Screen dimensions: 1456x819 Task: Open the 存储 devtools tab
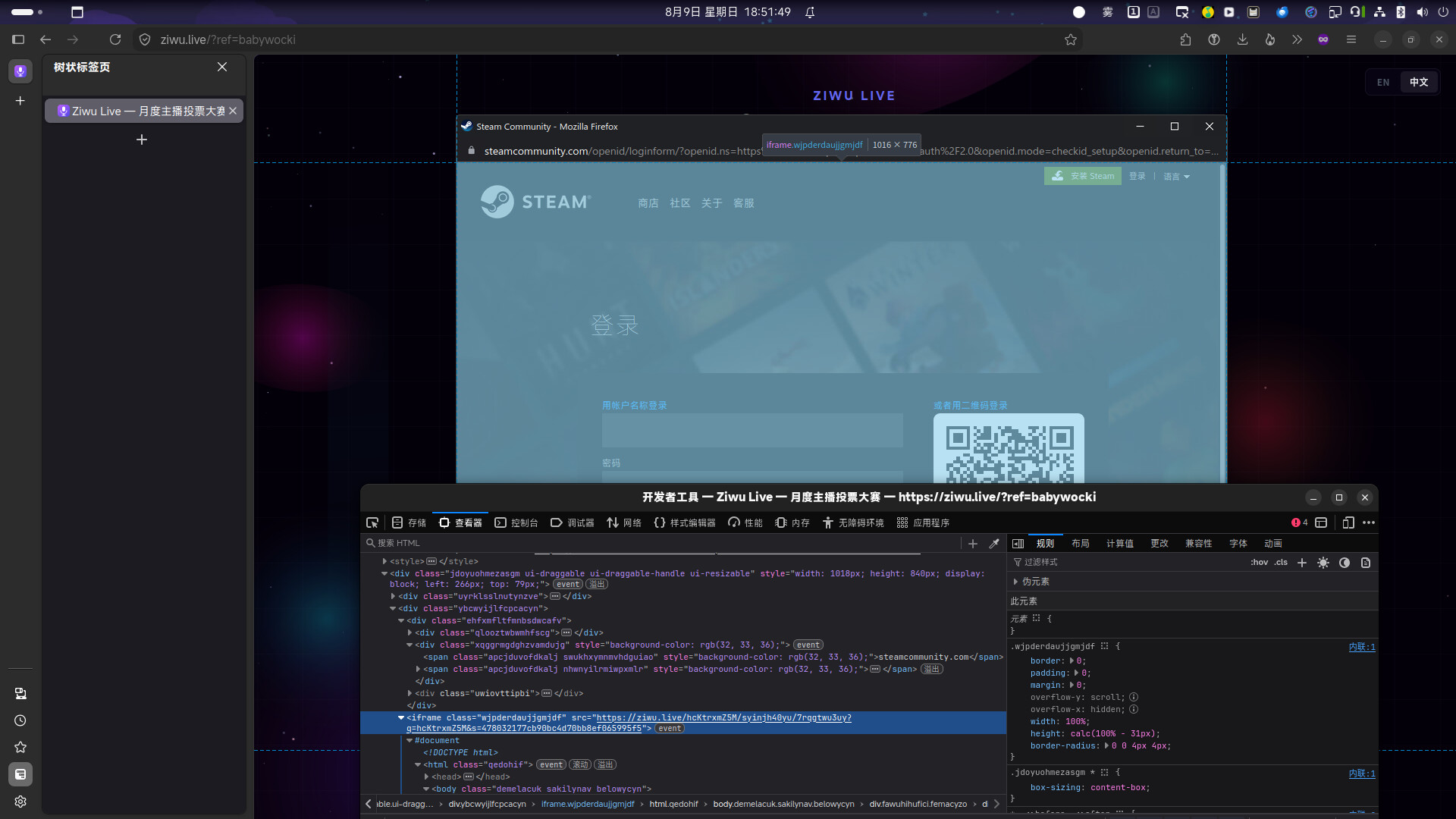tap(409, 522)
